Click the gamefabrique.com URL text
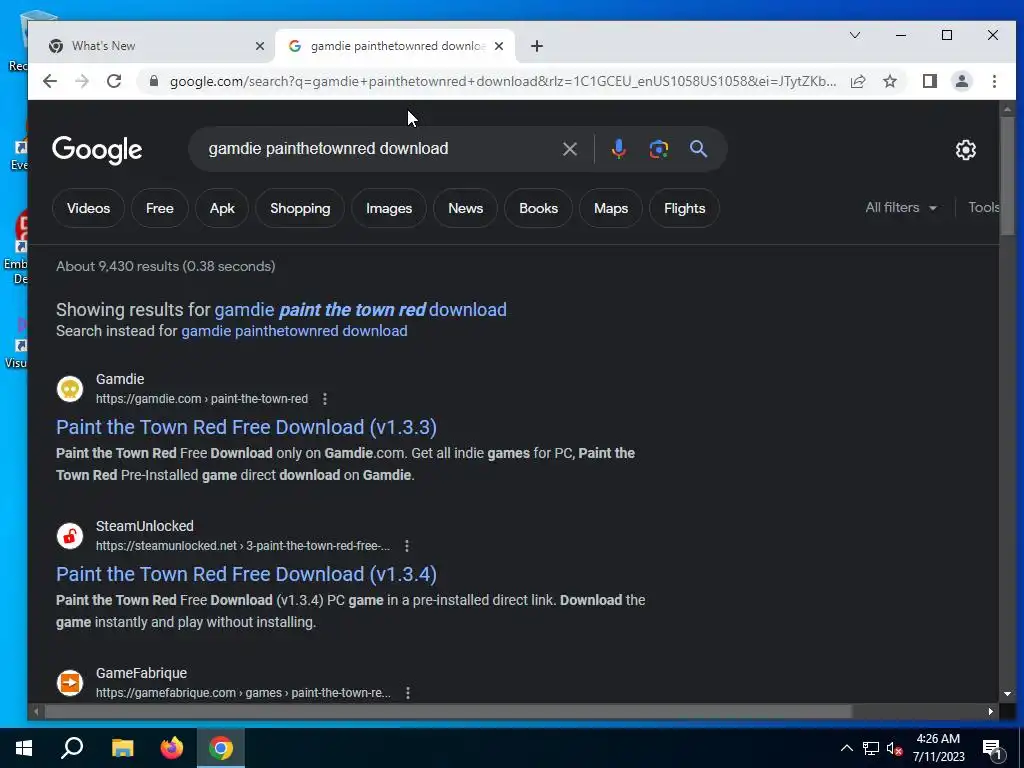This screenshot has width=1024, height=768. [x=243, y=692]
